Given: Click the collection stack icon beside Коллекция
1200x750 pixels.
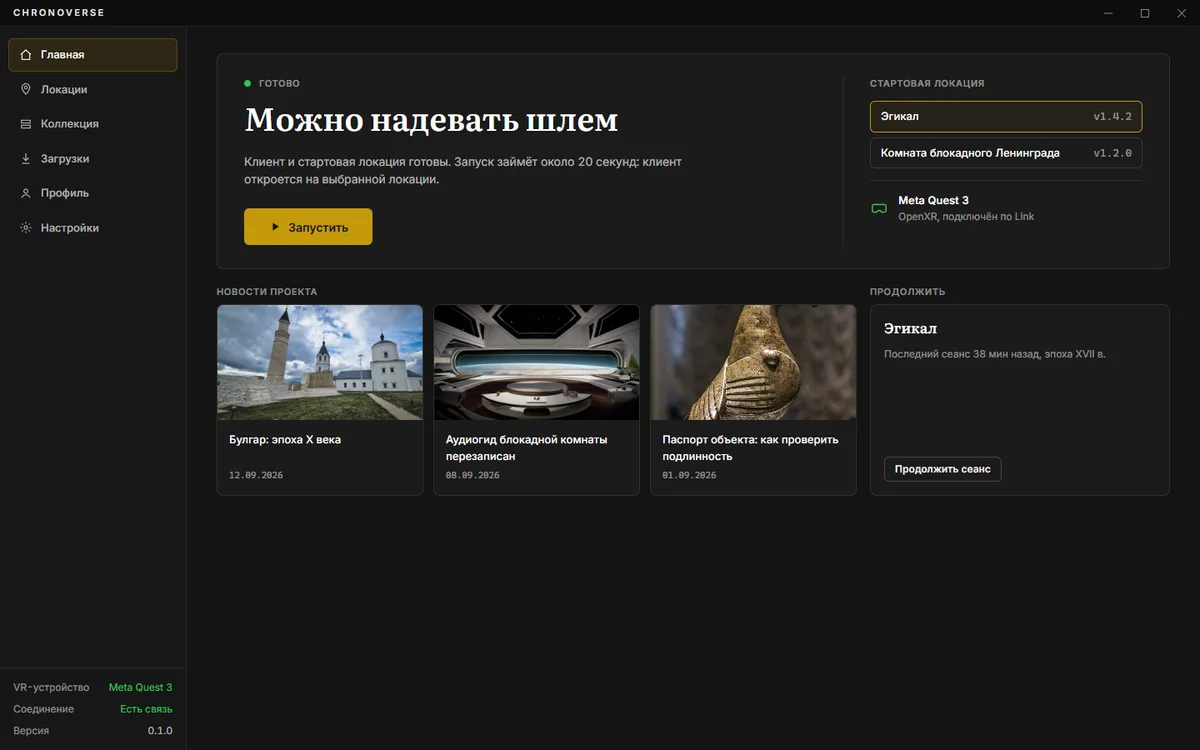Looking at the screenshot, I should [26, 124].
